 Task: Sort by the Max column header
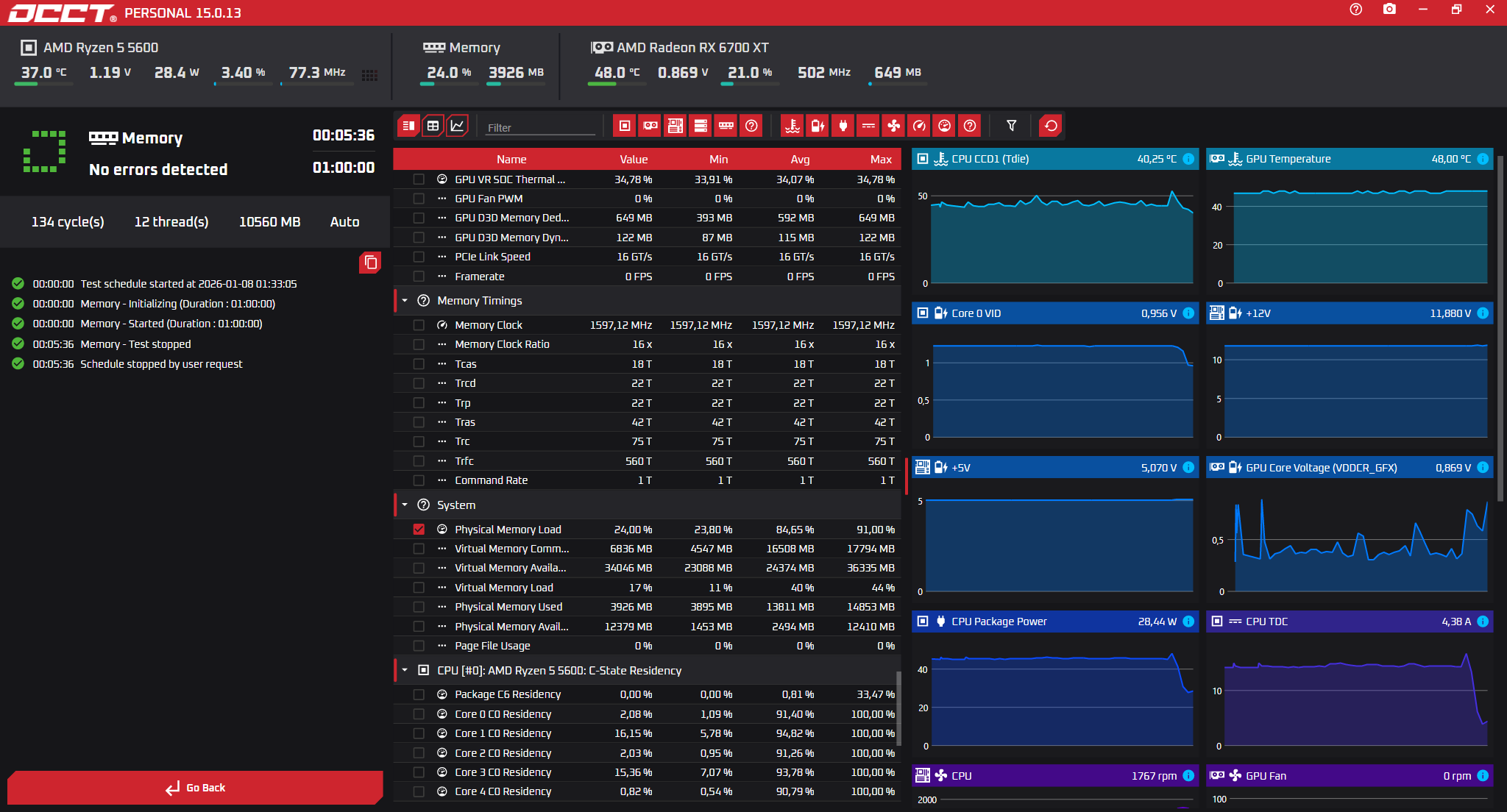[881, 160]
